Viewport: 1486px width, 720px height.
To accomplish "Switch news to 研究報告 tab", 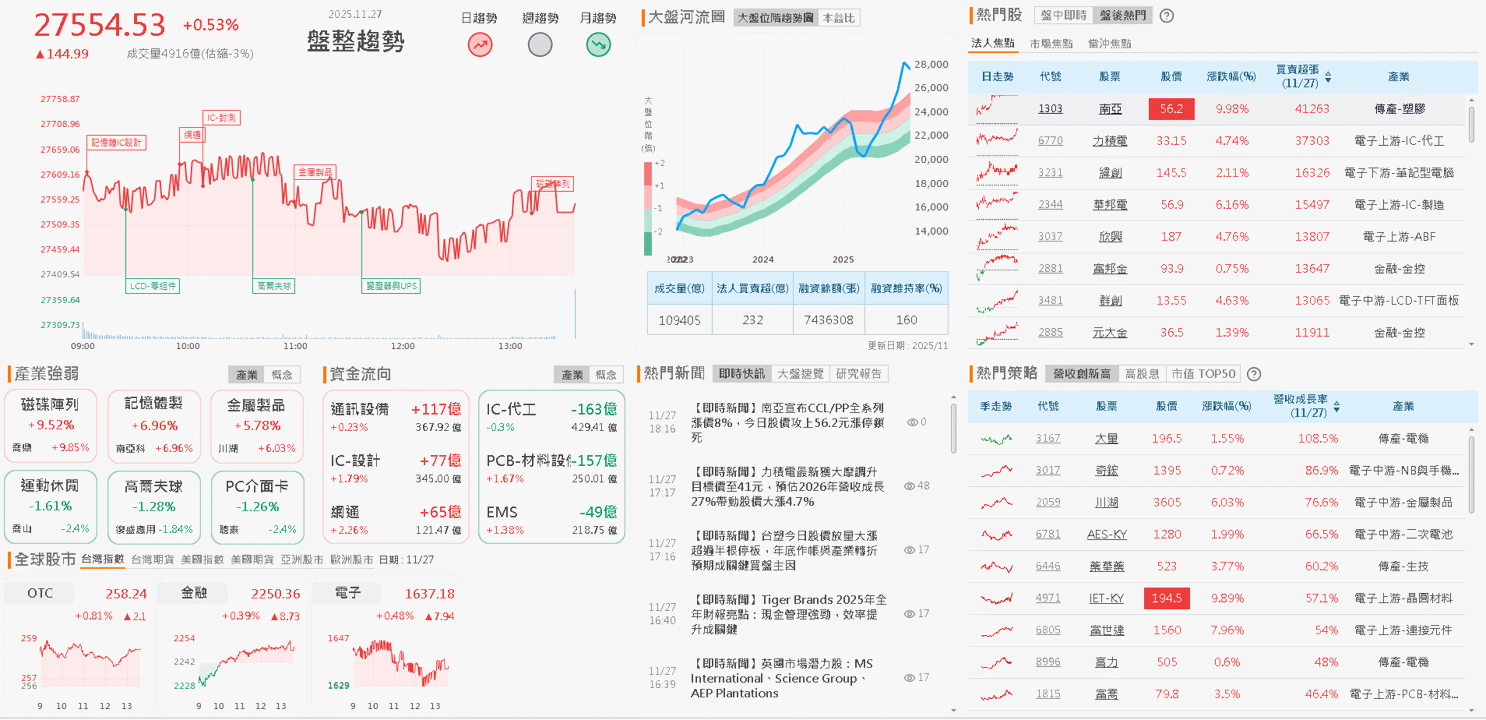I will pos(860,373).
